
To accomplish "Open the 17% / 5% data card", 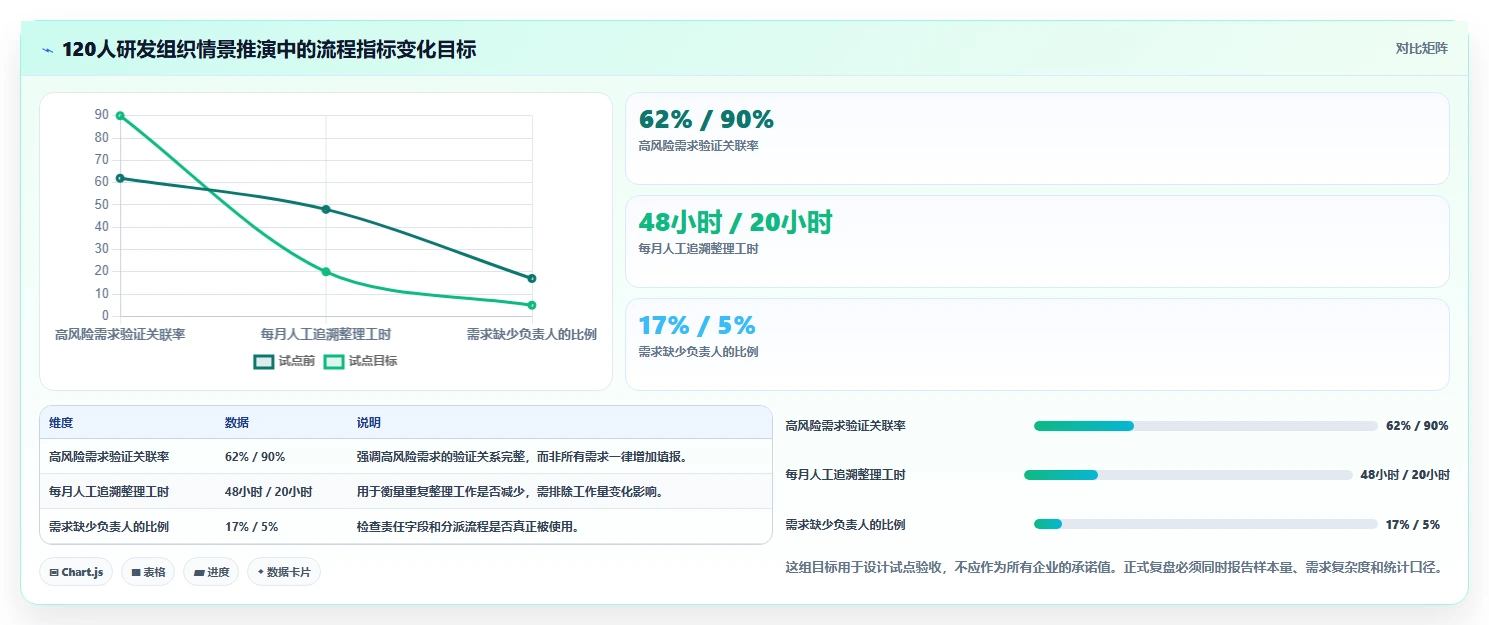I will pos(1037,344).
